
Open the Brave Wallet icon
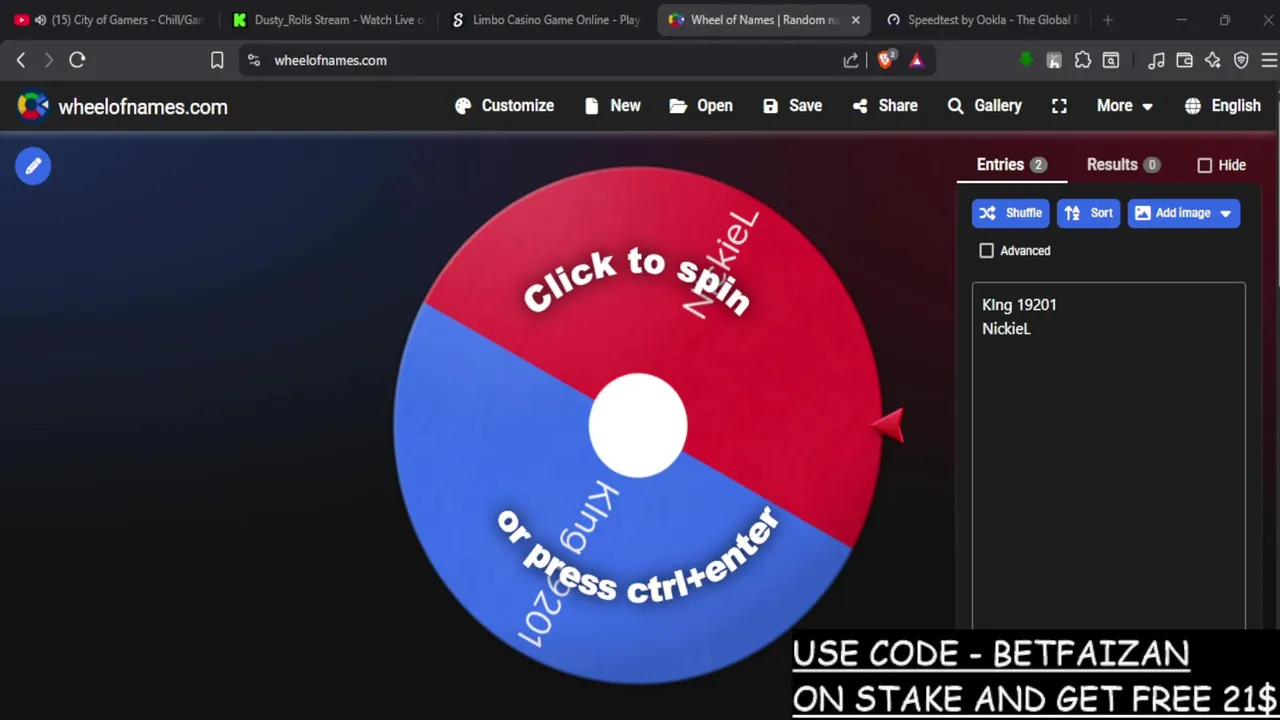1184,60
